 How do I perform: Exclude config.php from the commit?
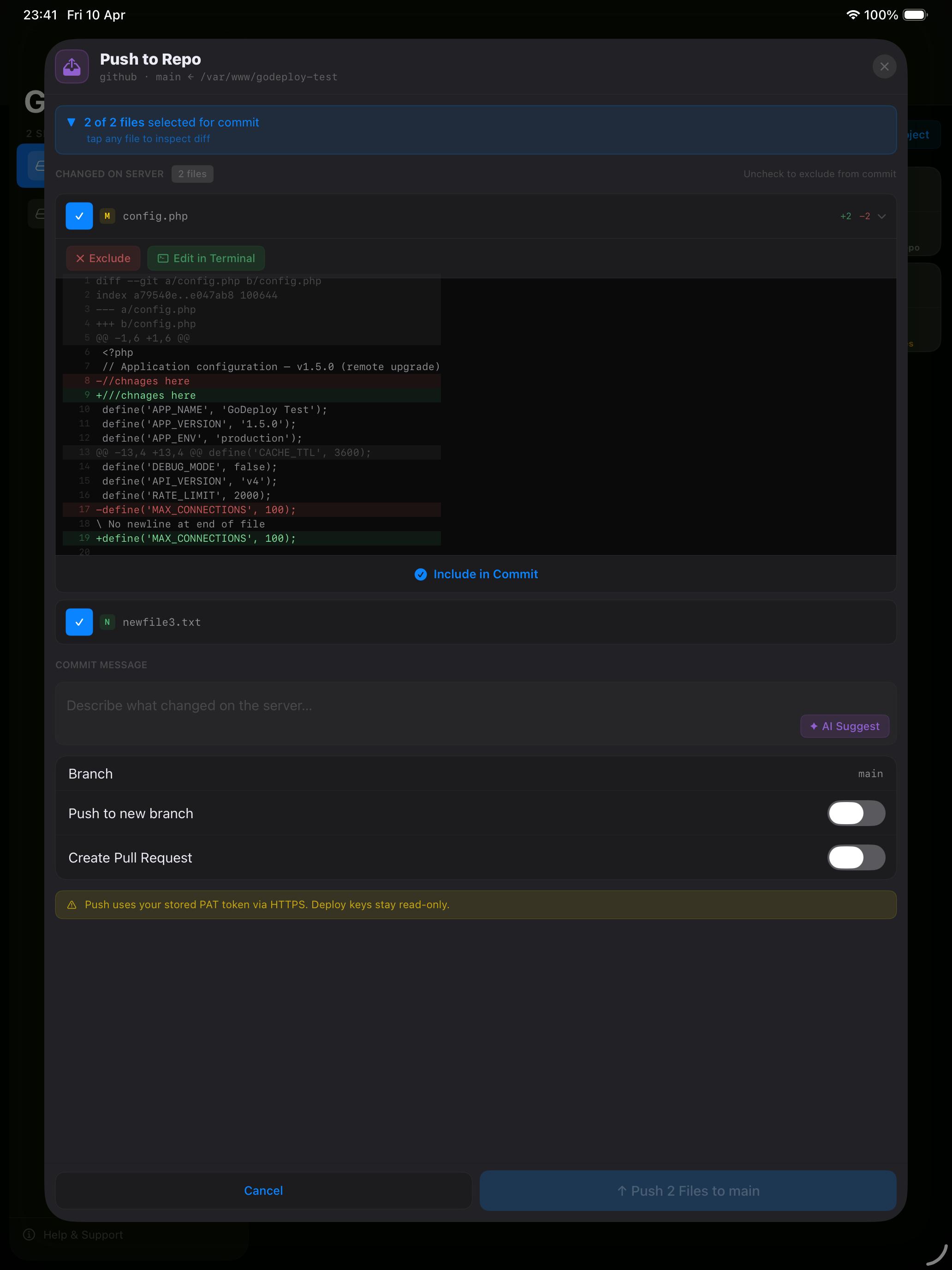pos(103,258)
